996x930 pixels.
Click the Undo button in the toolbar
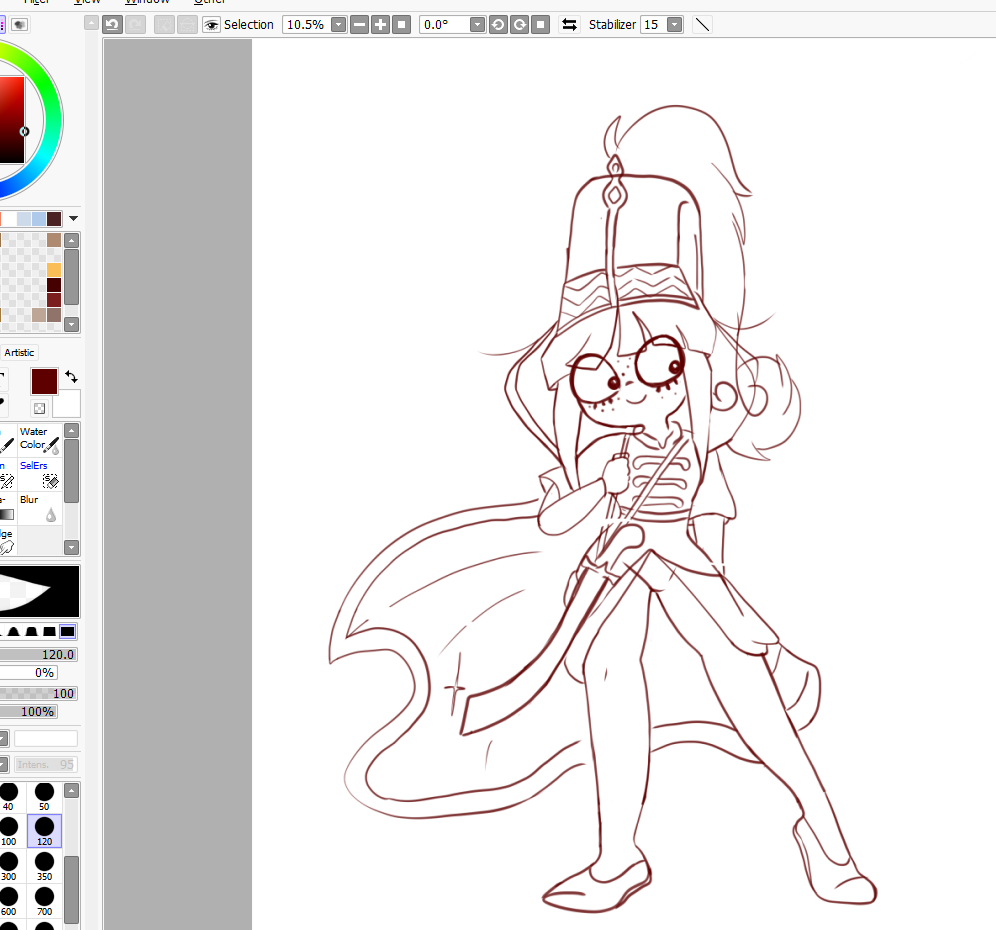point(113,24)
